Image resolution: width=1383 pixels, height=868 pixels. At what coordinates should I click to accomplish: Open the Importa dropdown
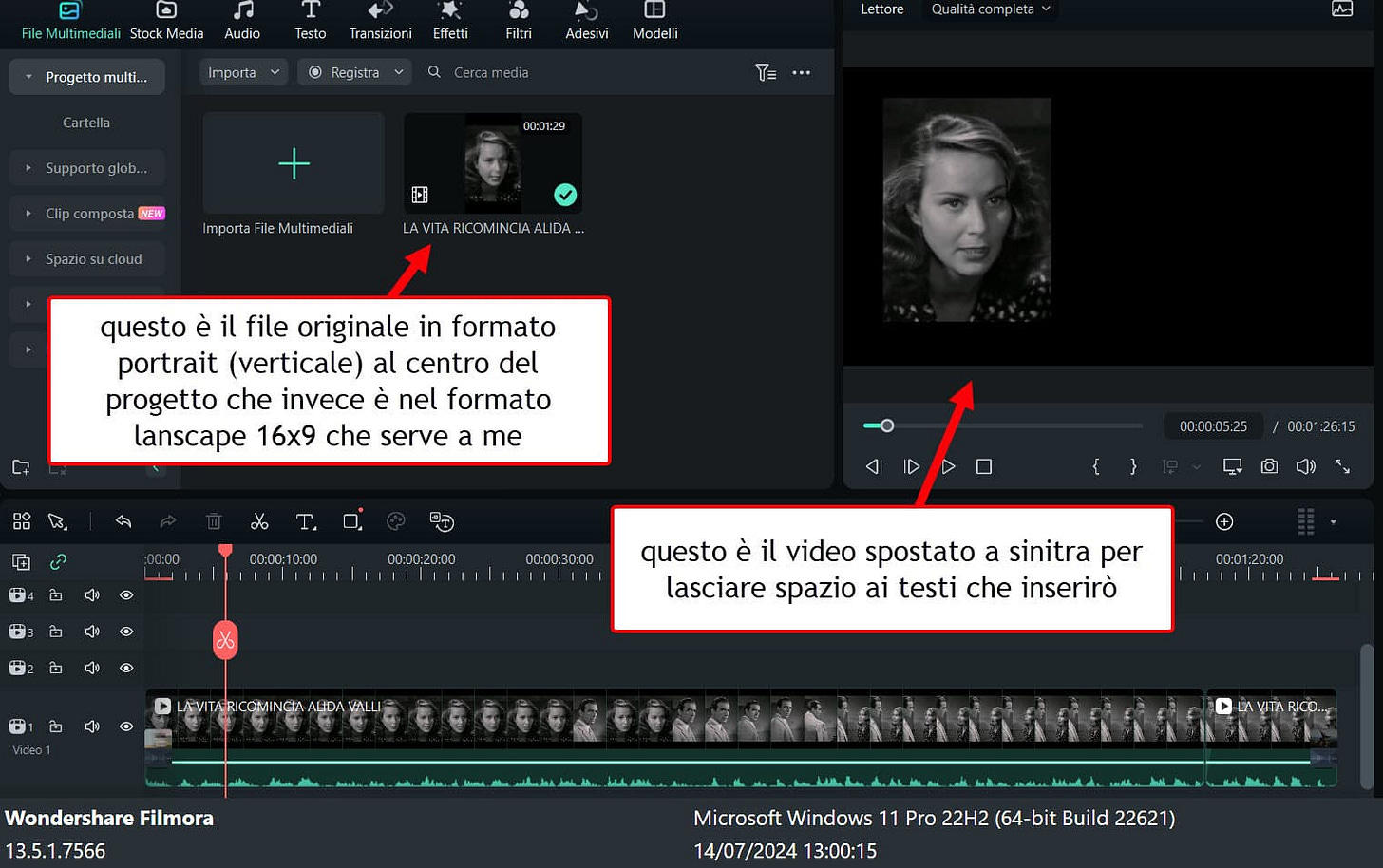(243, 72)
